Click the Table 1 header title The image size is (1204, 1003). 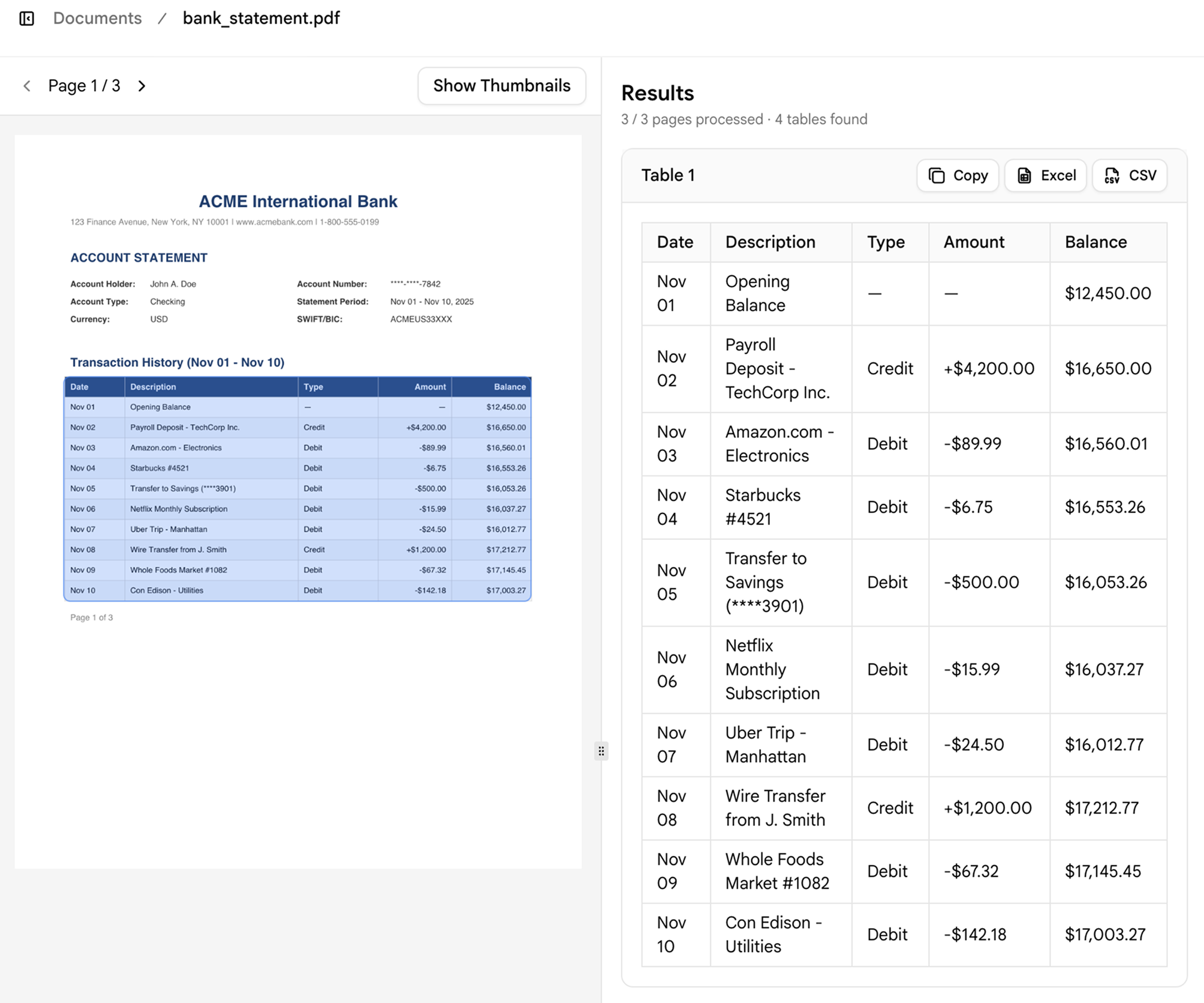pos(668,175)
